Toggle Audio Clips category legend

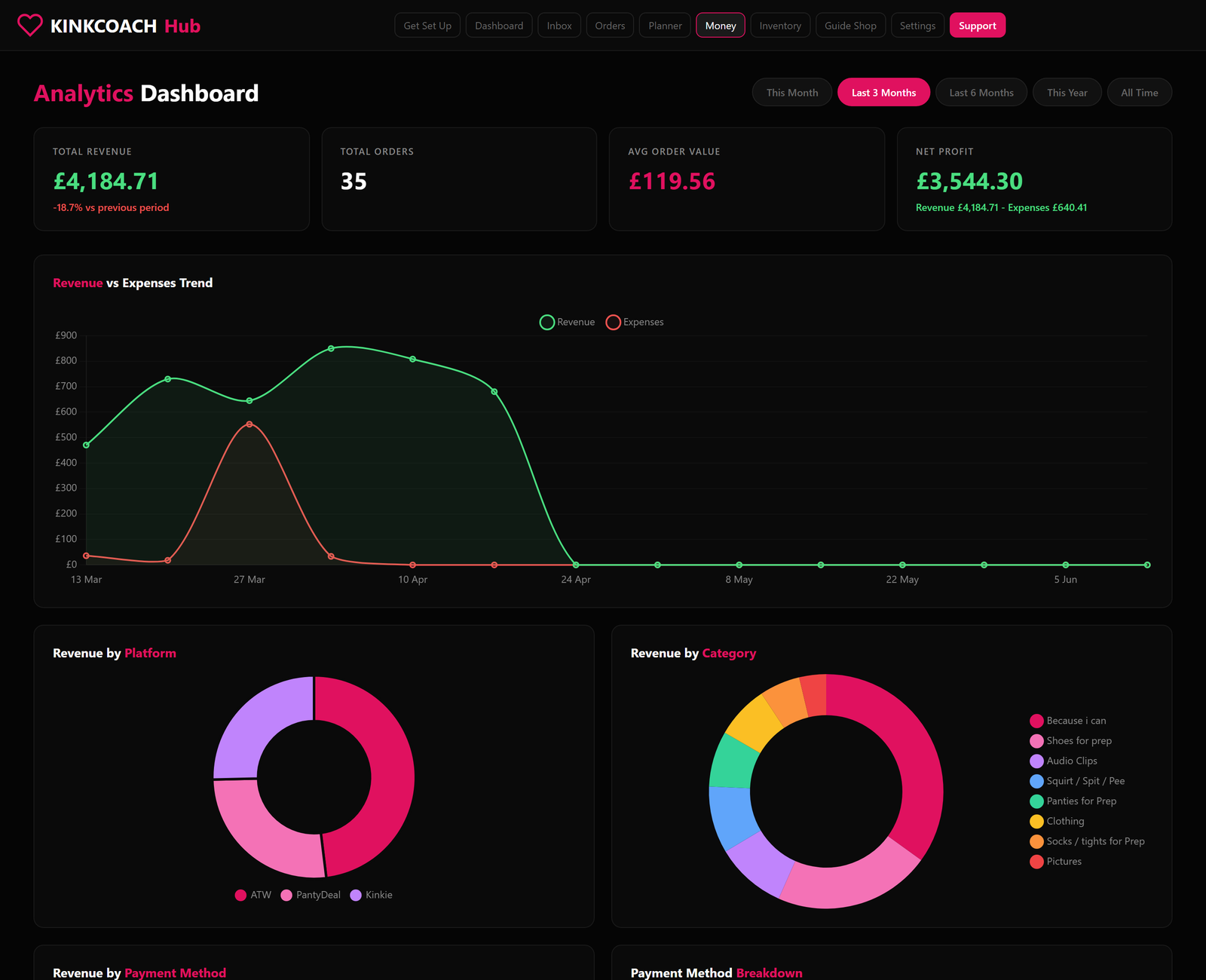[1064, 761]
